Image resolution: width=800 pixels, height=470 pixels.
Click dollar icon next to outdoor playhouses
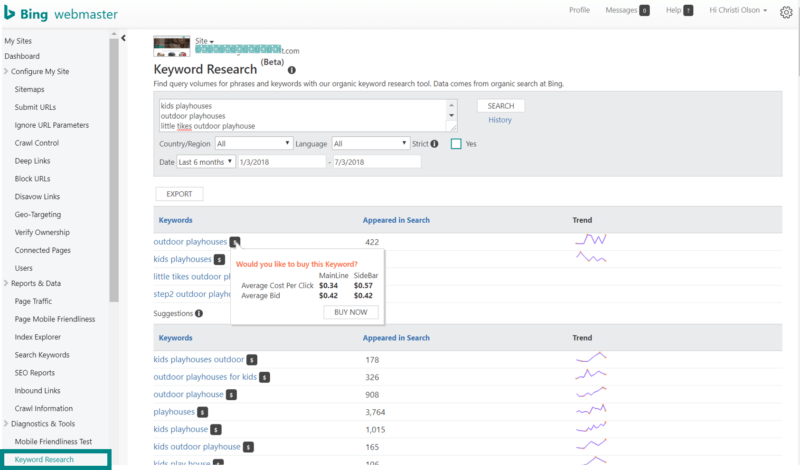(x=234, y=242)
